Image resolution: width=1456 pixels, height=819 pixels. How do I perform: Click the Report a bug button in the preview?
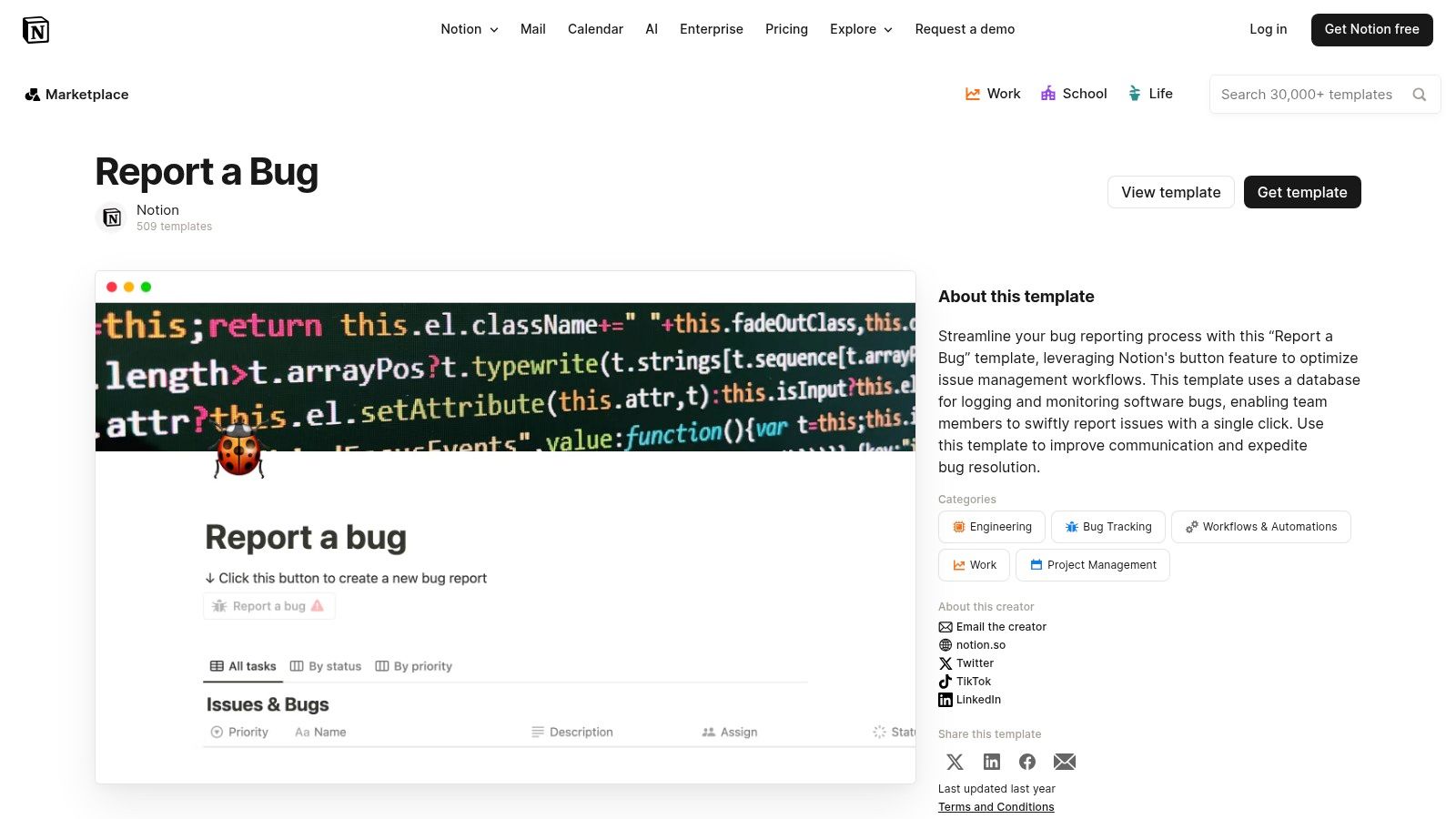tap(268, 605)
